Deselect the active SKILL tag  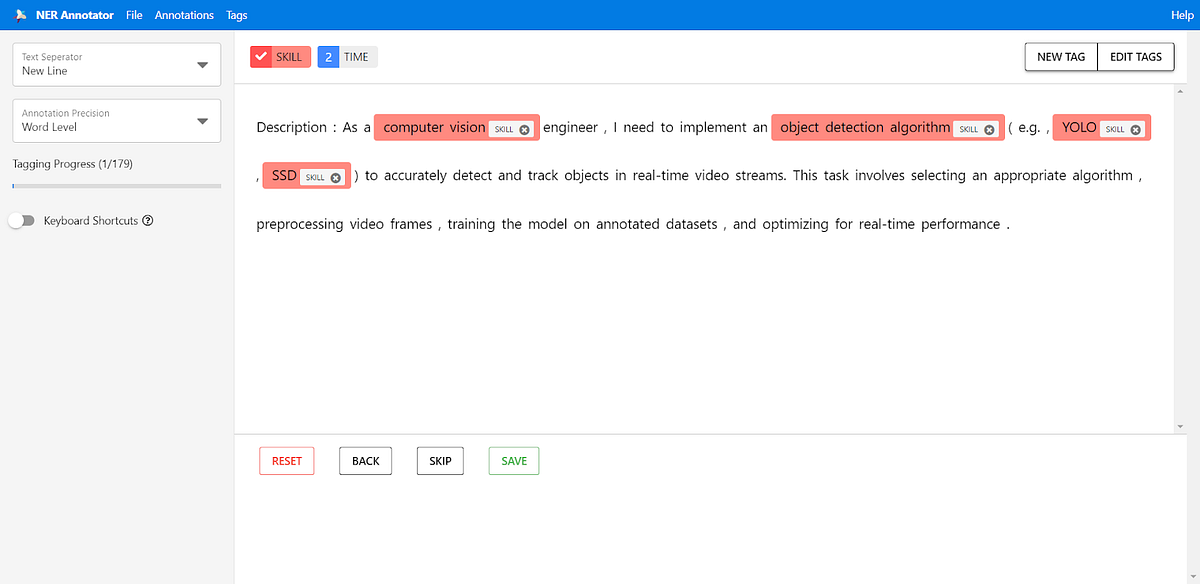(288, 56)
